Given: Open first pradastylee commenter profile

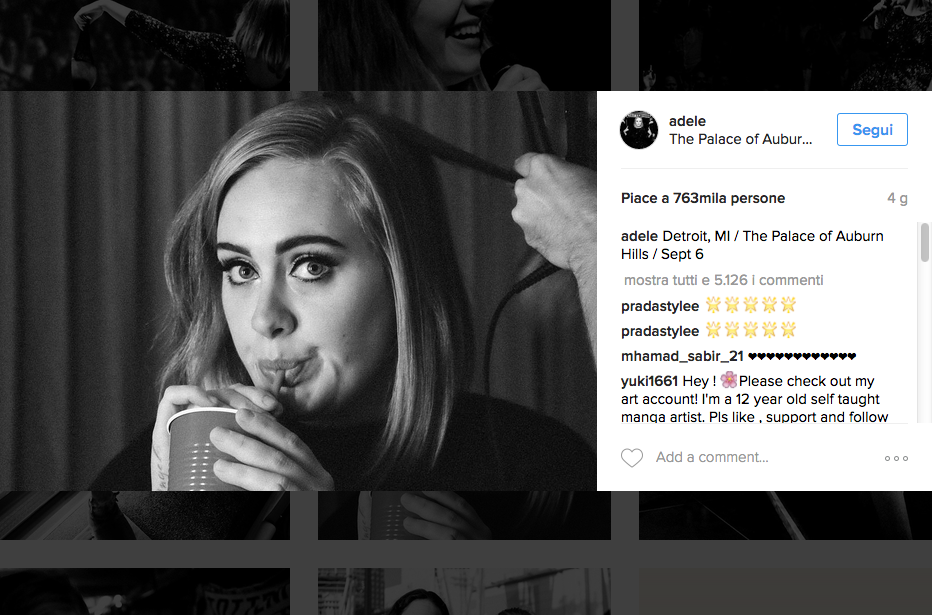Looking at the screenshot, I should click(660, 305).
